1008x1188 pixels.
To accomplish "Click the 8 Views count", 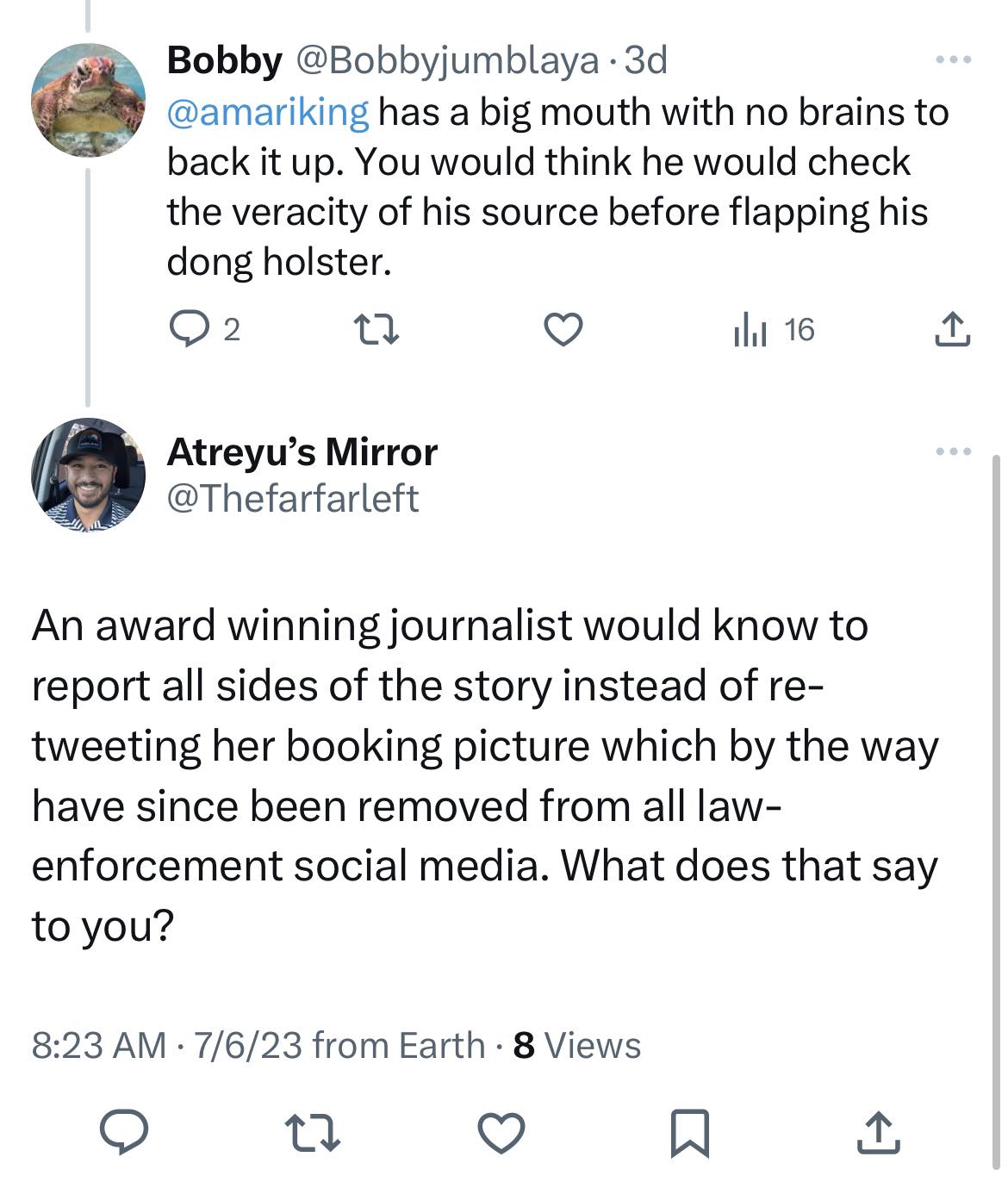I will pos(576,1045).
